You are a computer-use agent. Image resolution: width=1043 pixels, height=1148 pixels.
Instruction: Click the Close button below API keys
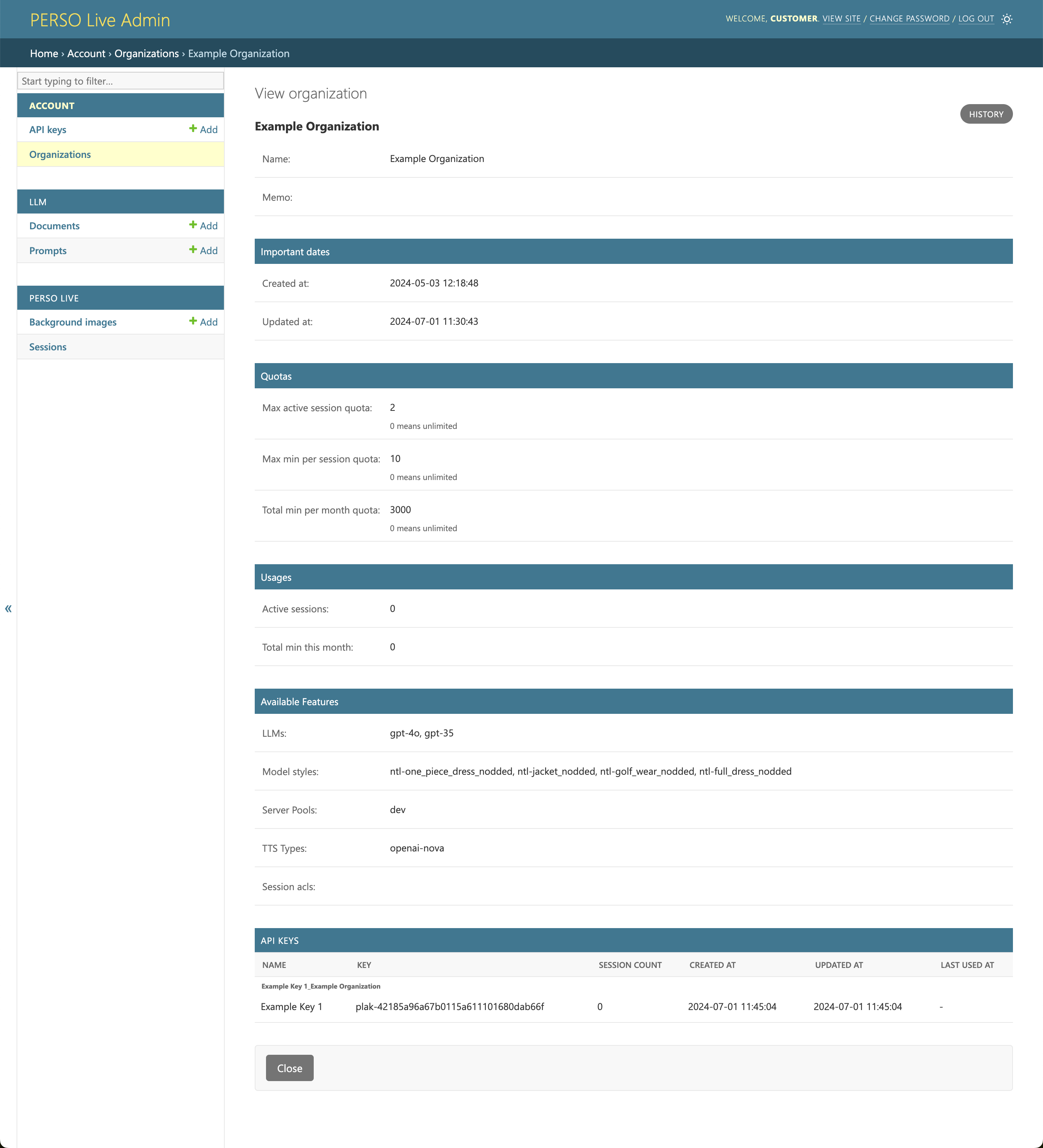tap(289, 1068)
